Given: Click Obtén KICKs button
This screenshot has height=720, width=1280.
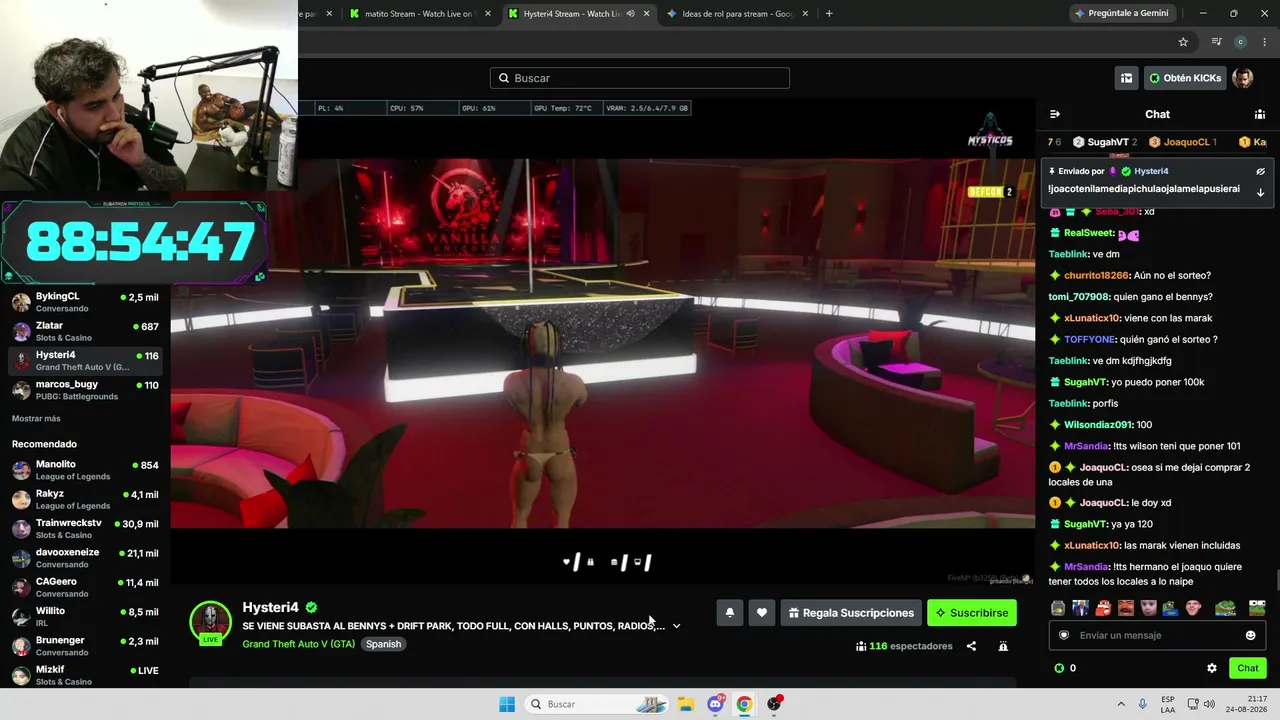Looking at the screenshot, I should pyautogui.click(x=1185, y=78).
